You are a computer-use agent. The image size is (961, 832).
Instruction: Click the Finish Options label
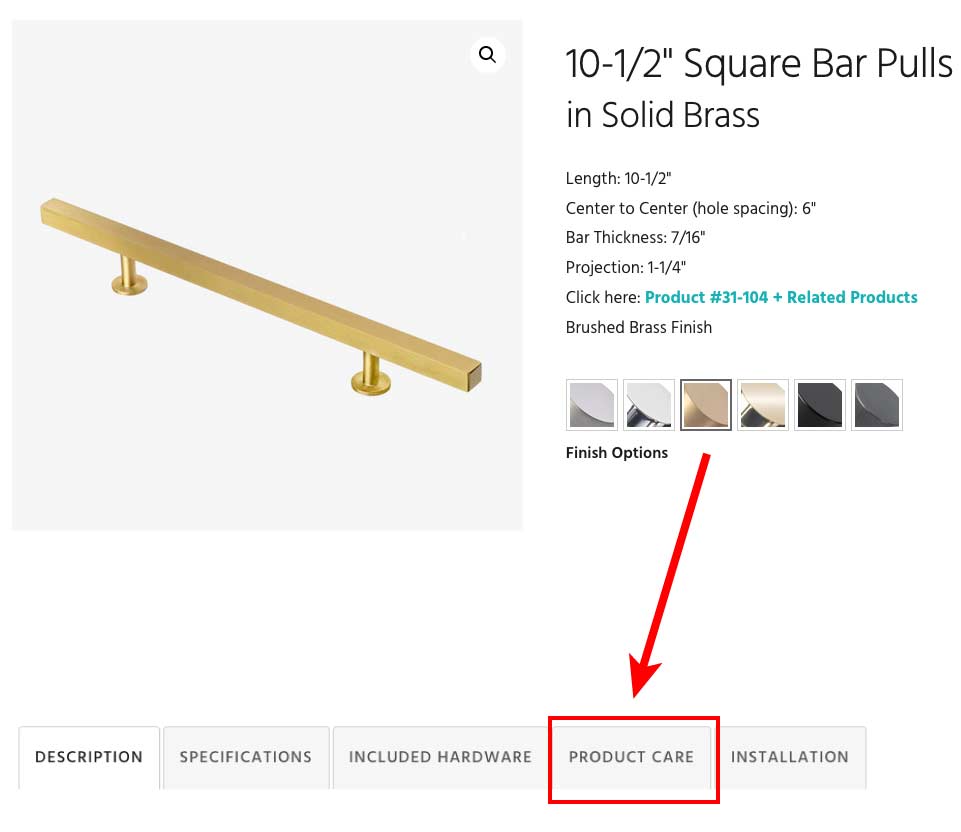point(616,452)
